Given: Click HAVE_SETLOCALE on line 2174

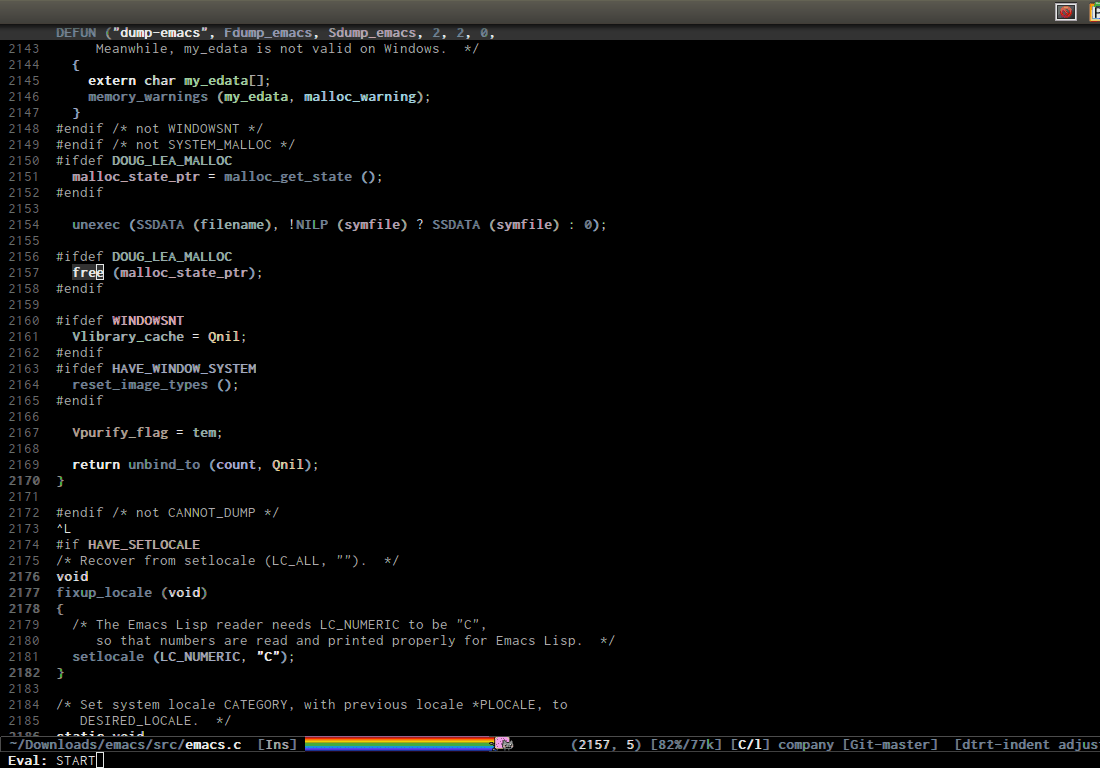Looking at the screenshot, I should click(144, 544).
